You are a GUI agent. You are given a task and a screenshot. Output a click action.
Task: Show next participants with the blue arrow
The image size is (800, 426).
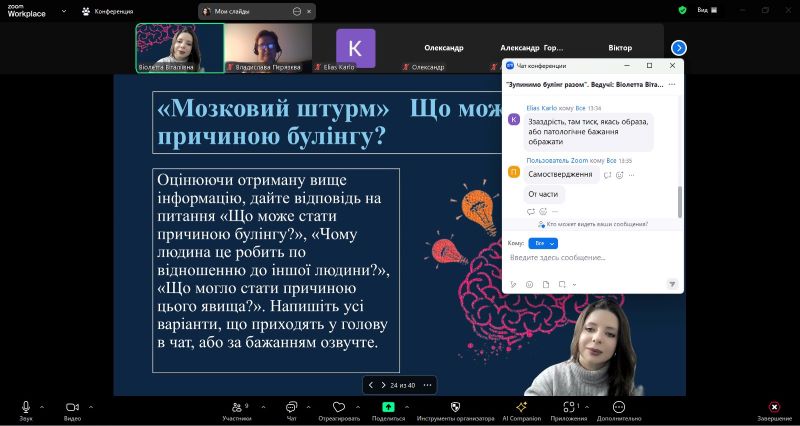679,48
